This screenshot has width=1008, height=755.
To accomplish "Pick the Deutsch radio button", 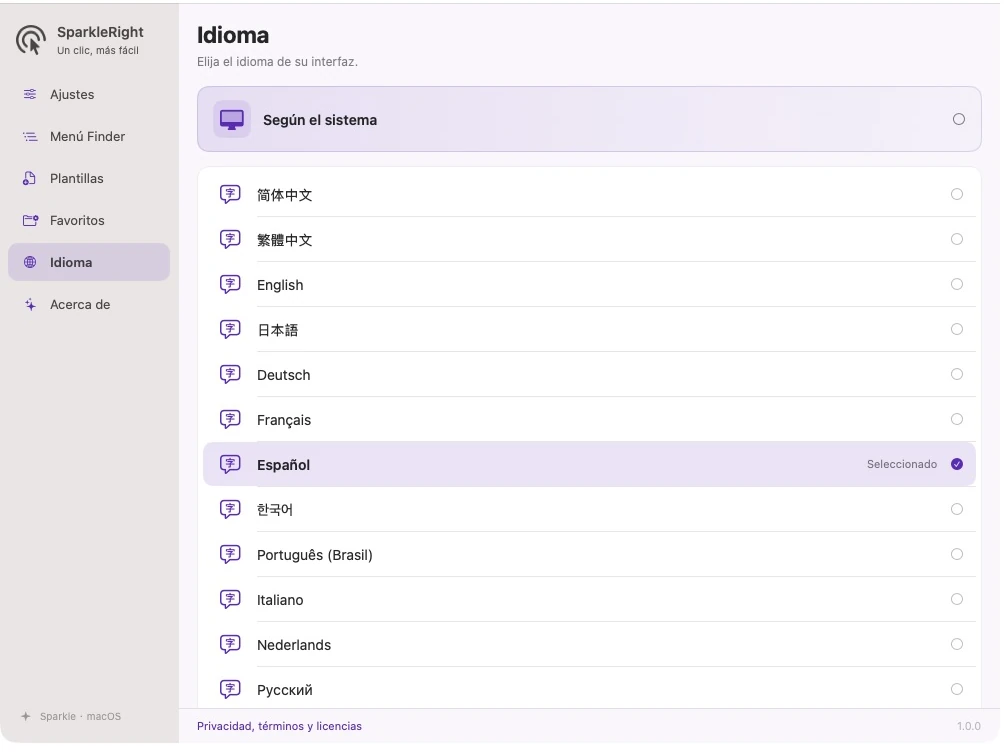I will point(957,374).
